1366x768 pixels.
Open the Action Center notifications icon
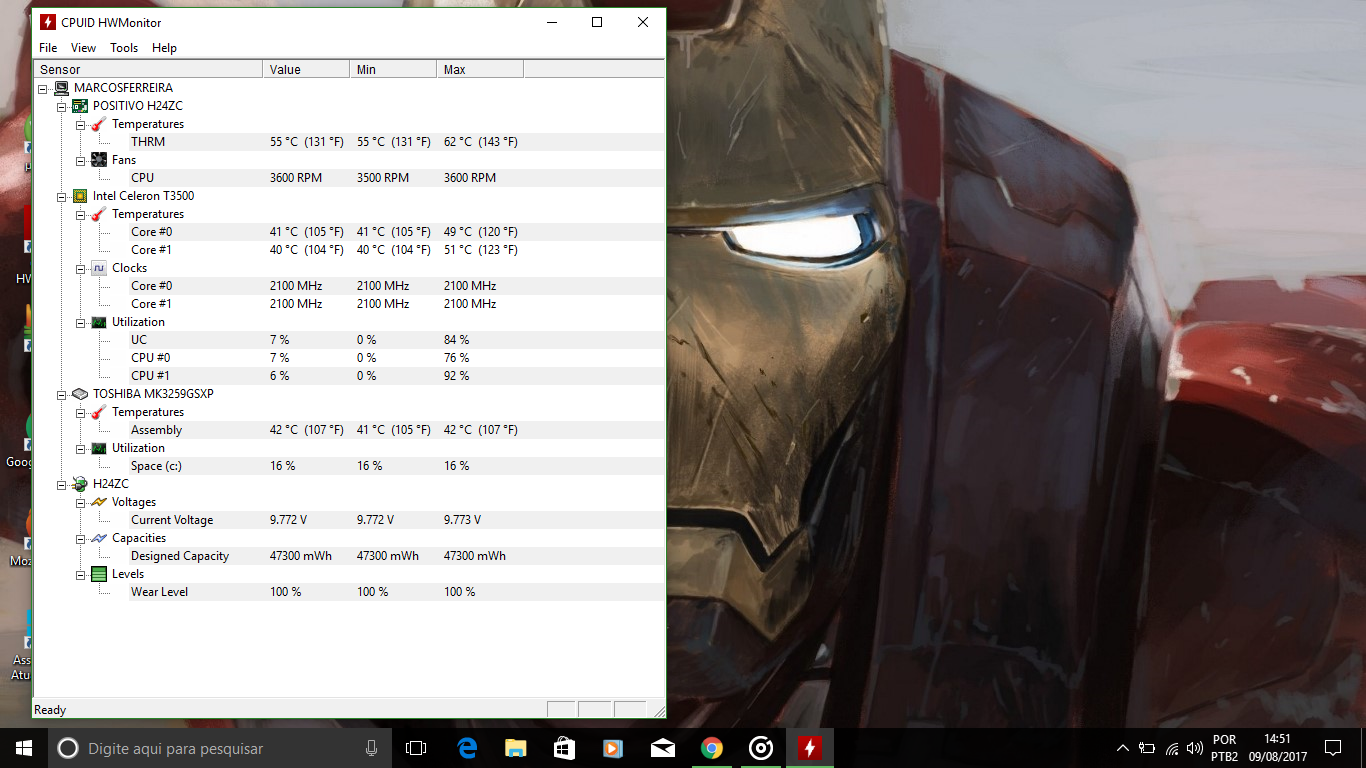(1332, 748)
